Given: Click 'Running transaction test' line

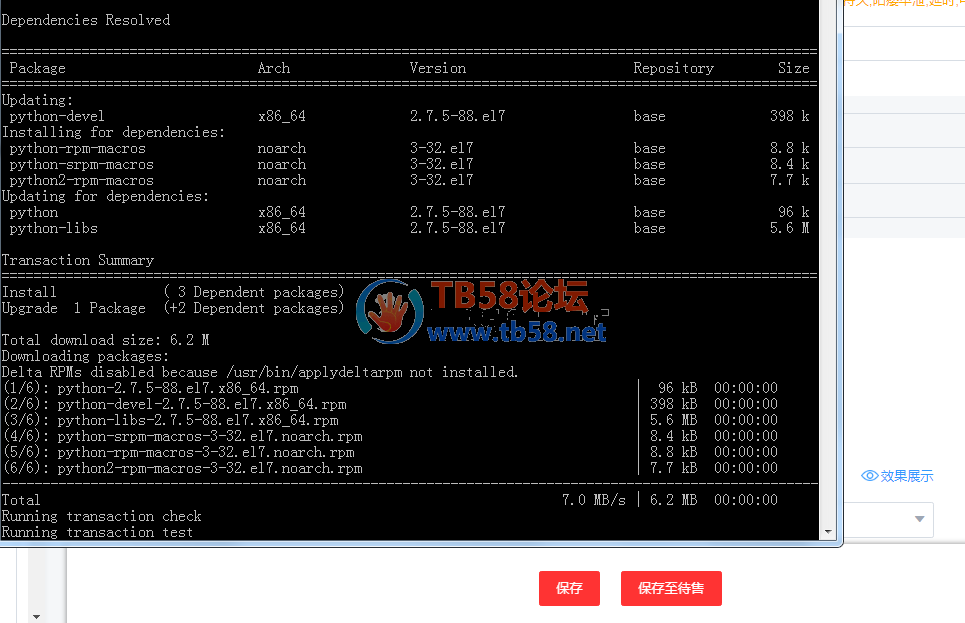Looking at the screenshot, I should coord(97,533).
